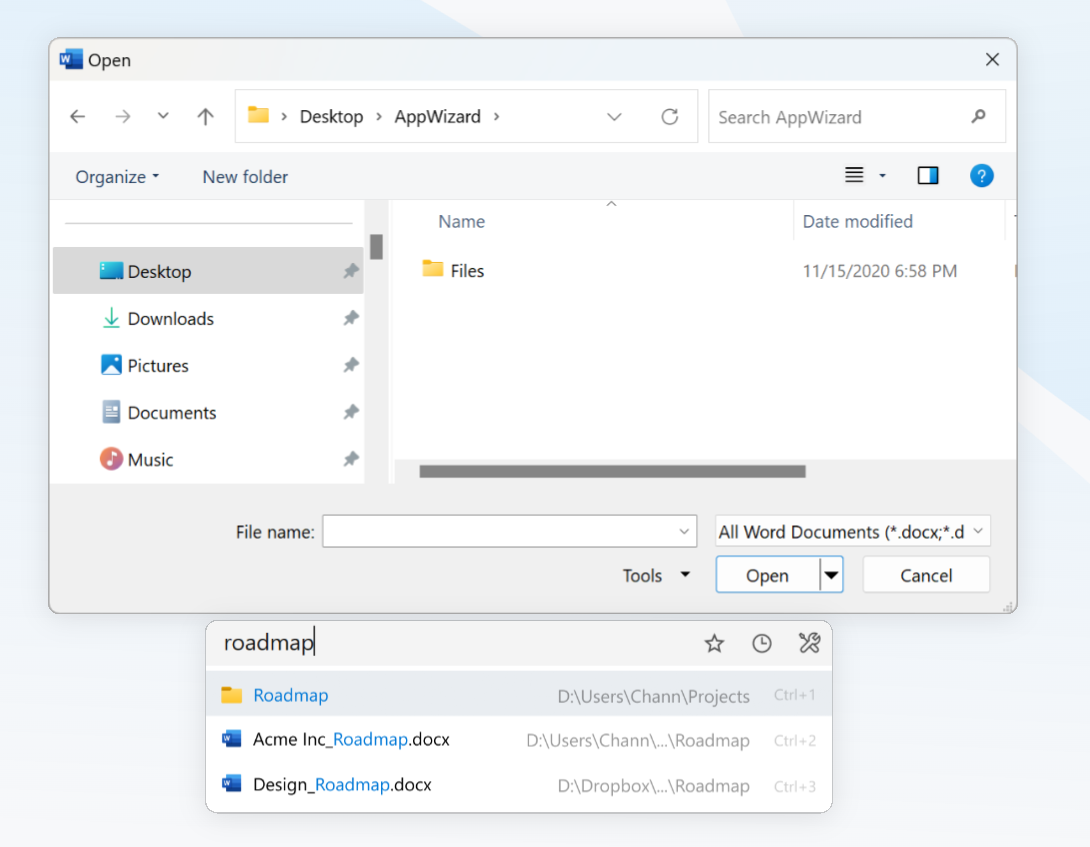Expand the file type filter dropdown
Viewport: 1090px width, 847px height.
978,532
